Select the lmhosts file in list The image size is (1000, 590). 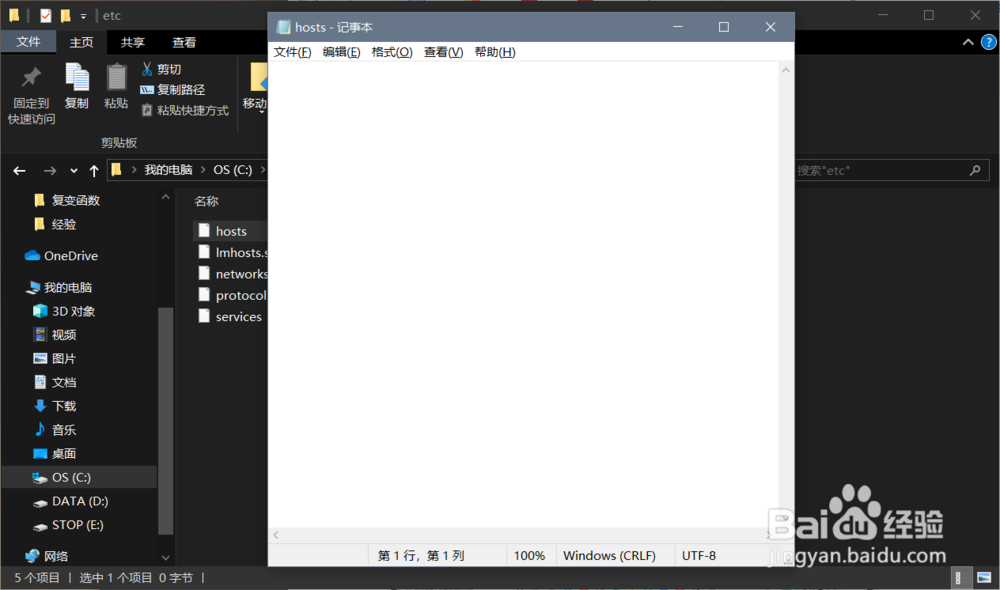232,253
